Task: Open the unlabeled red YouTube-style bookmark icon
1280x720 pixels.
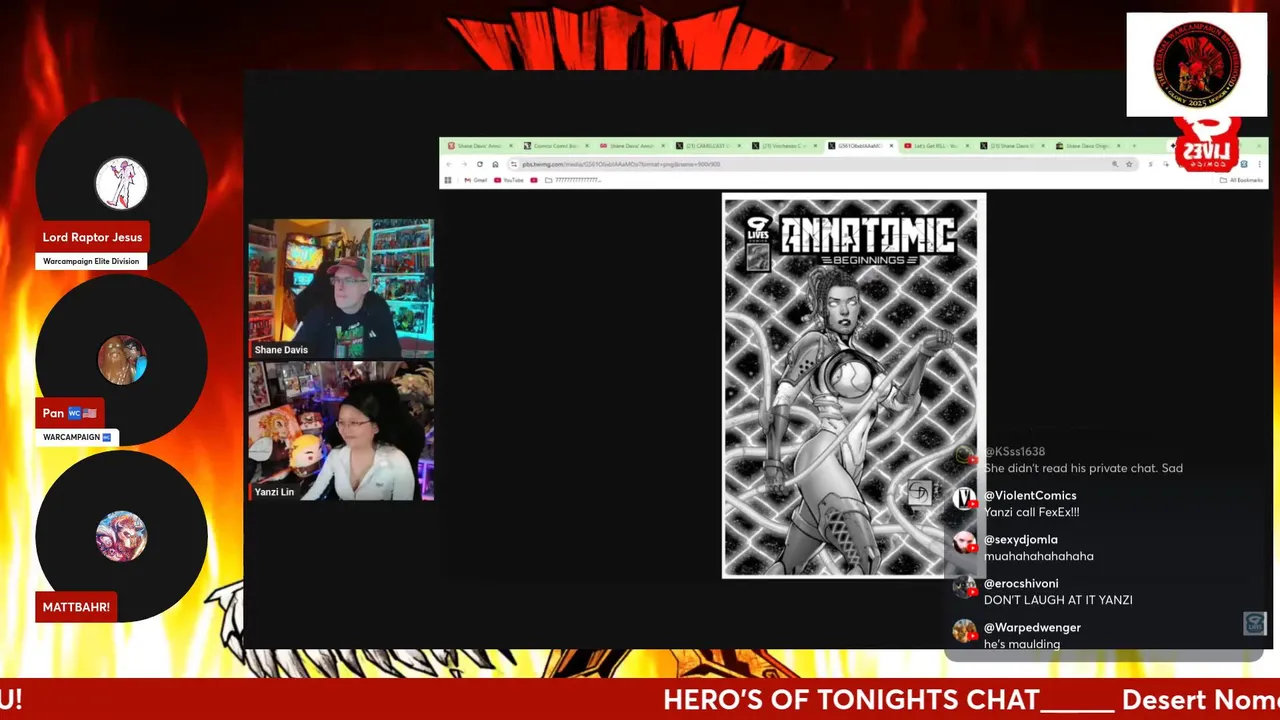Action: pos(534,180)
